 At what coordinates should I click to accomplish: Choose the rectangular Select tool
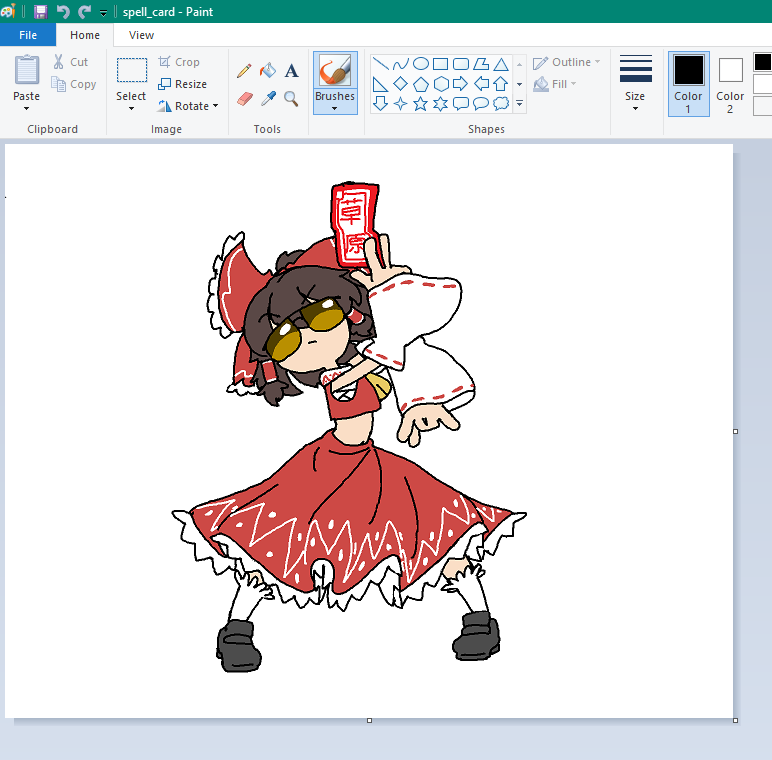pos(131,70)
